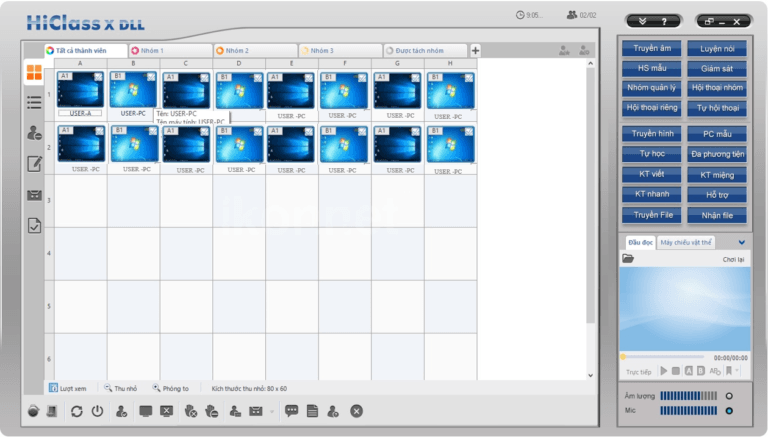Add a new group with the plus tab
Image resolution: width=768 pixels, height=437 pixels.
[475, 50]
